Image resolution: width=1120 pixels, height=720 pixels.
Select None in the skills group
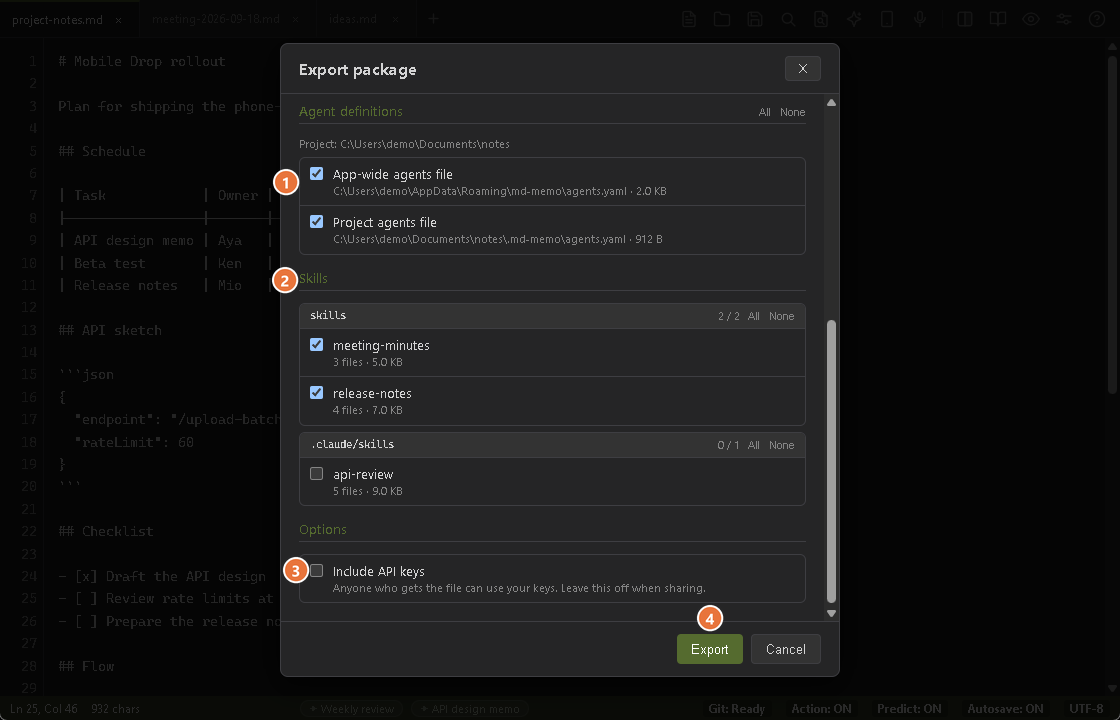[x=781, y=316]
